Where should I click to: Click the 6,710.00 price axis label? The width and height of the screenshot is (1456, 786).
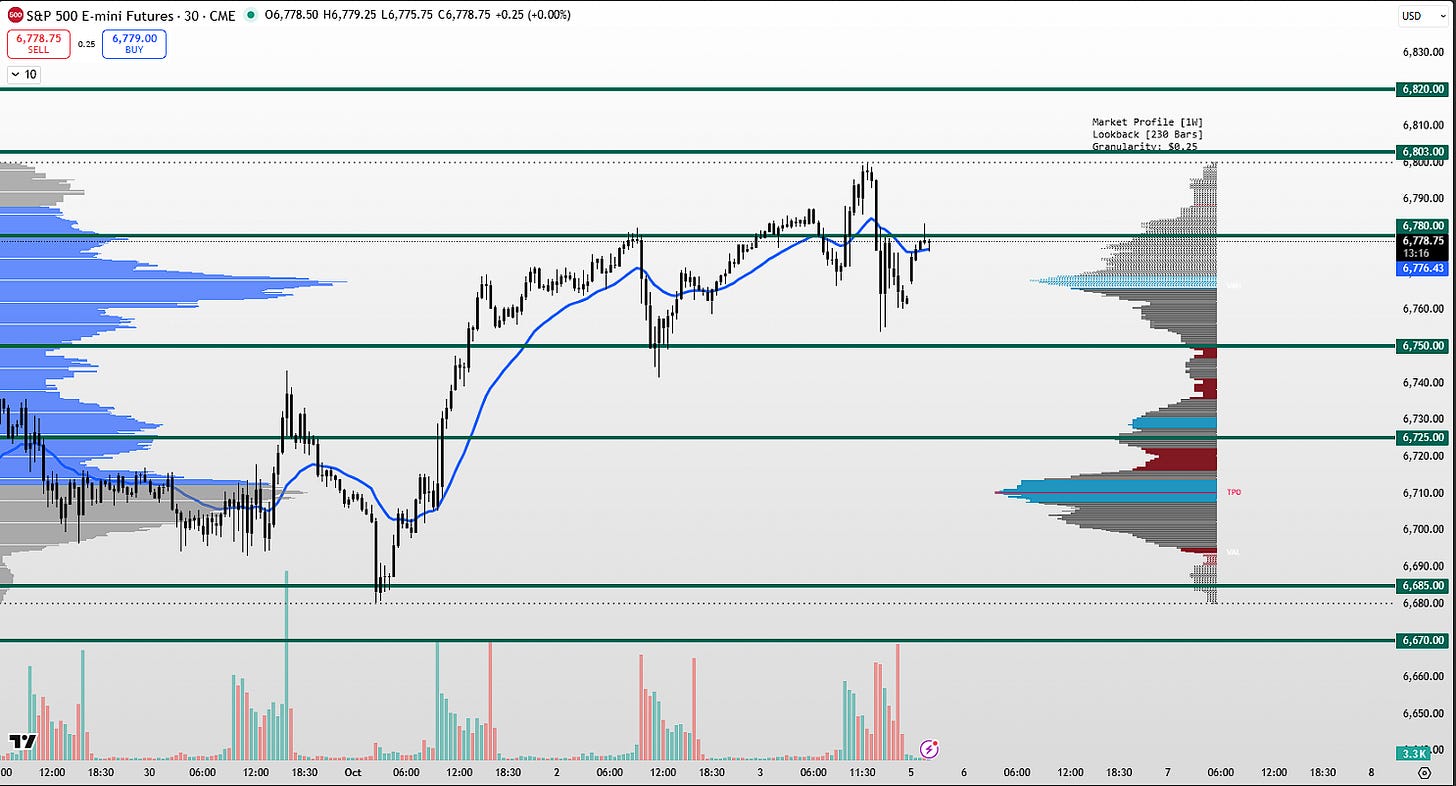1421,493
